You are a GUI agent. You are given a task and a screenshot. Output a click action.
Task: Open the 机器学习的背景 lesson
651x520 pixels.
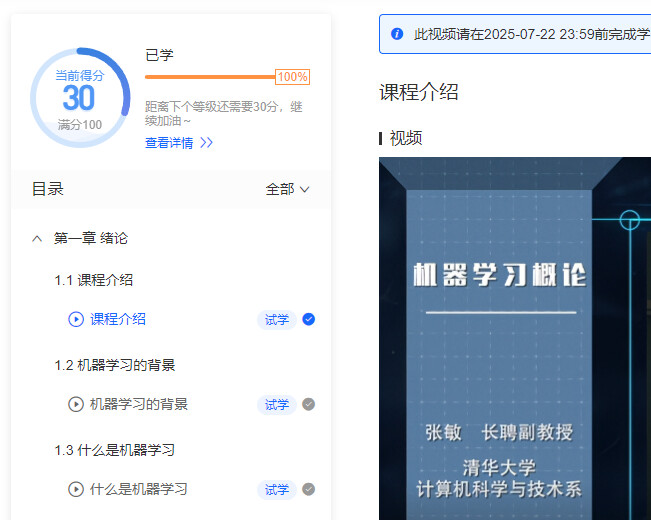[139, 404]
